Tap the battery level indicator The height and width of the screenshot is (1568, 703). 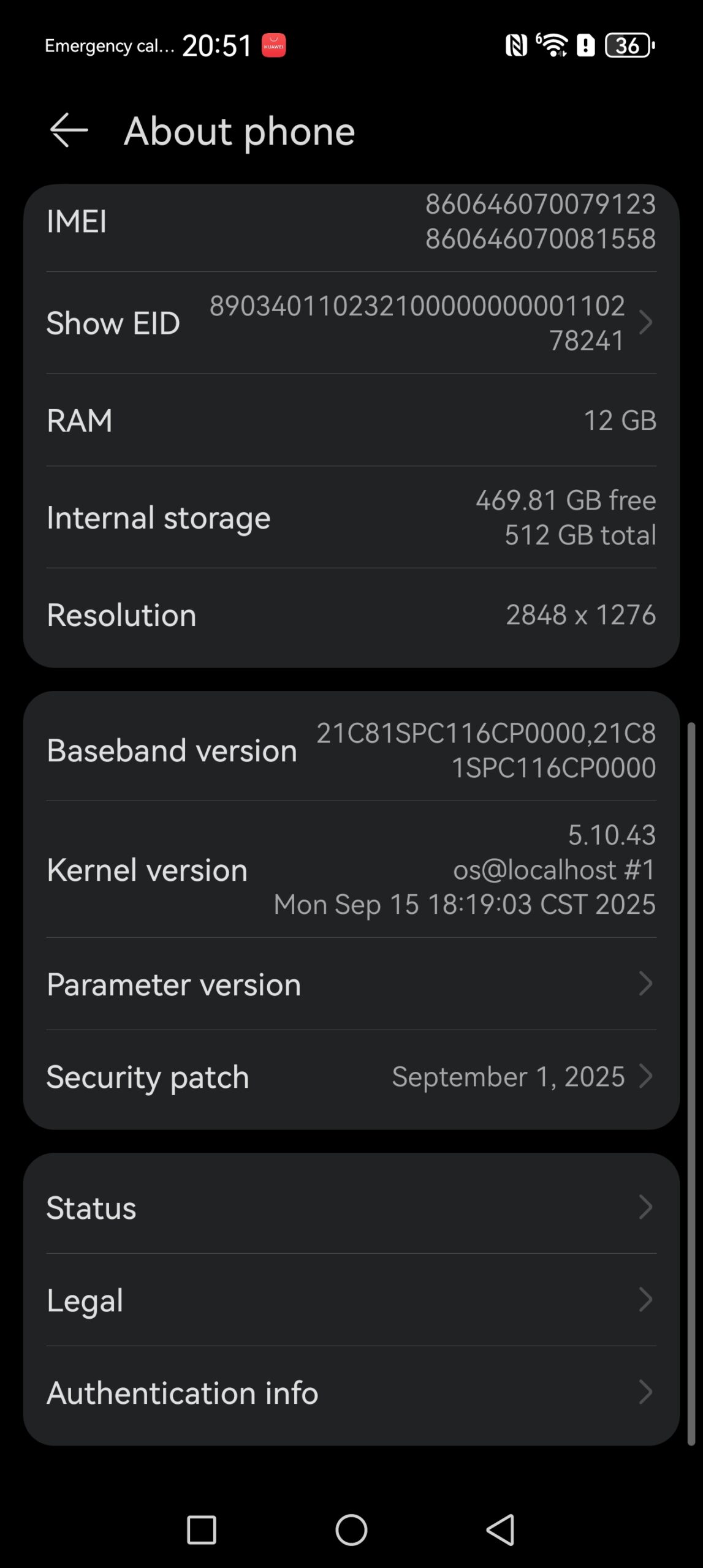coord(629,45)
